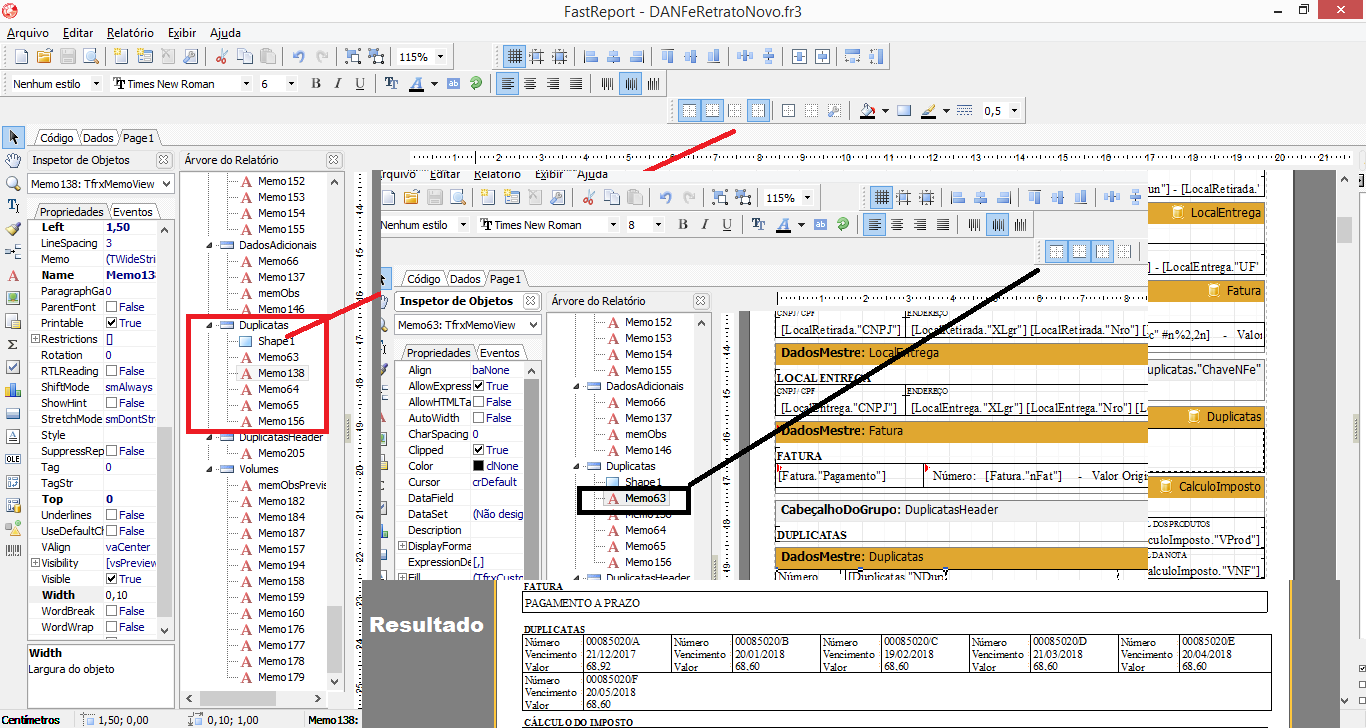Open a report with the folder icon
The image size is (1366, 728).
(44, 57)
